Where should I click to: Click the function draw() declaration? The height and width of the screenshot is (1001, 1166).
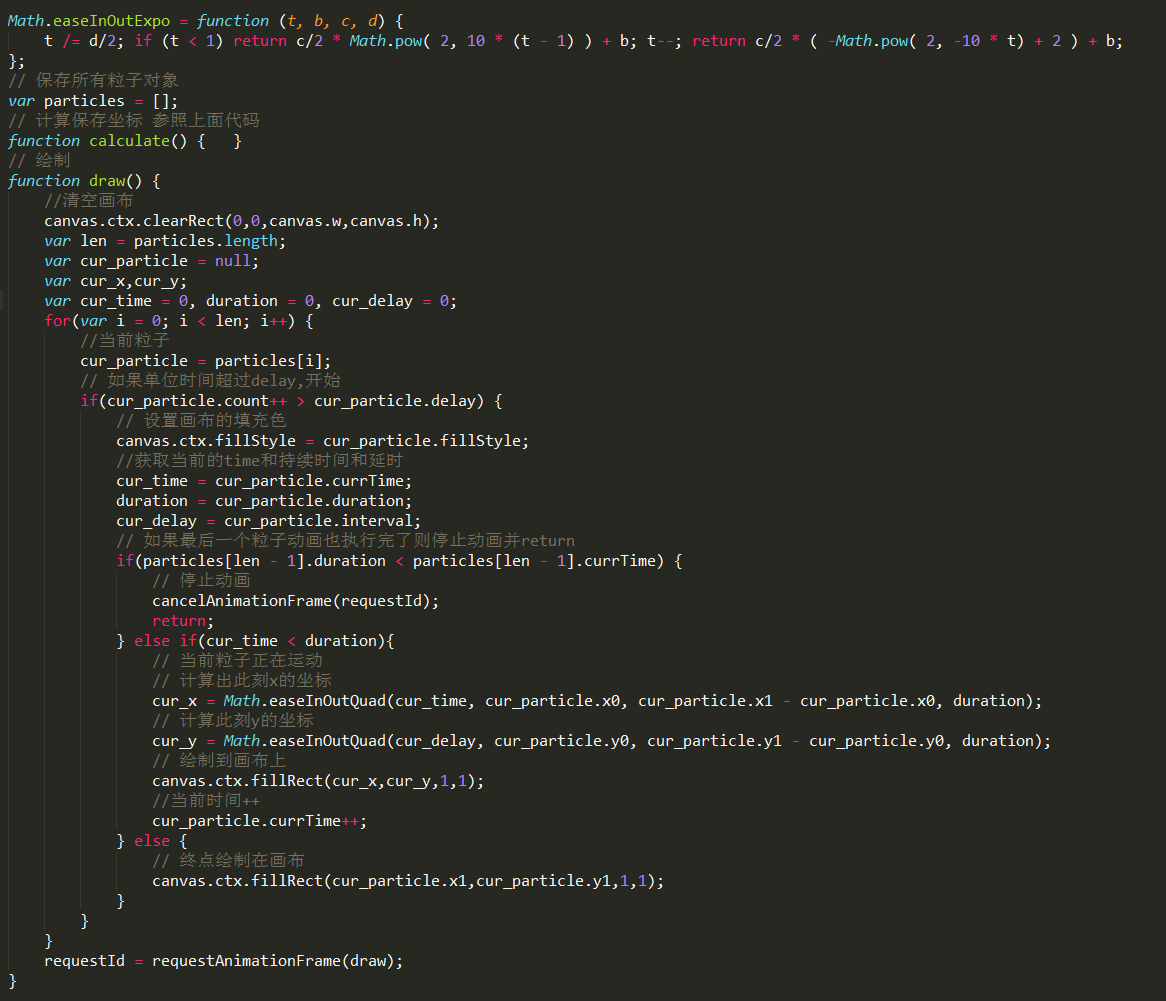pyautogui.click(x=84, y=181)
